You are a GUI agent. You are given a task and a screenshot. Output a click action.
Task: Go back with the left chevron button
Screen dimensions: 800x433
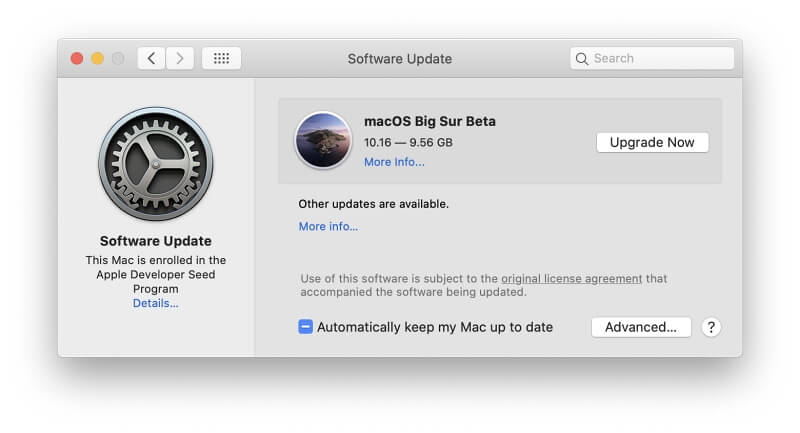click(x=151, y=58)
